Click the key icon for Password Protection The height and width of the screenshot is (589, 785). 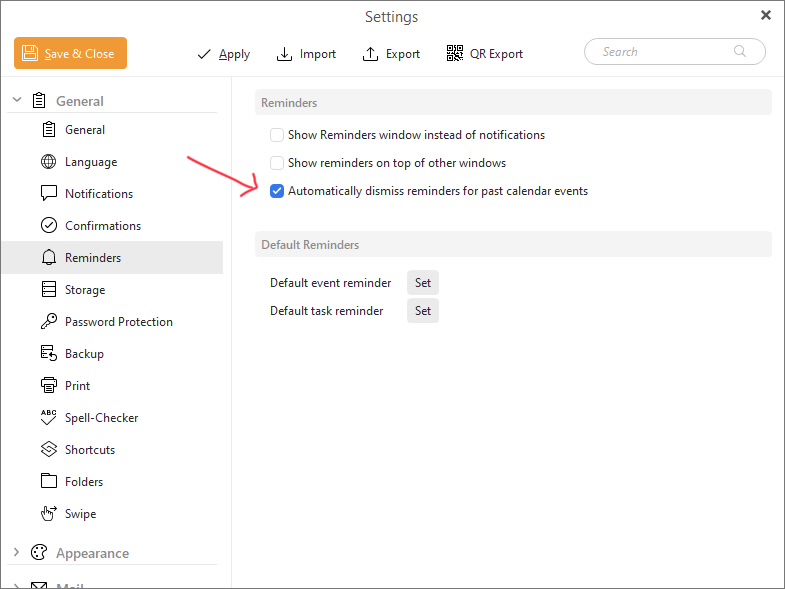point(48,322)
